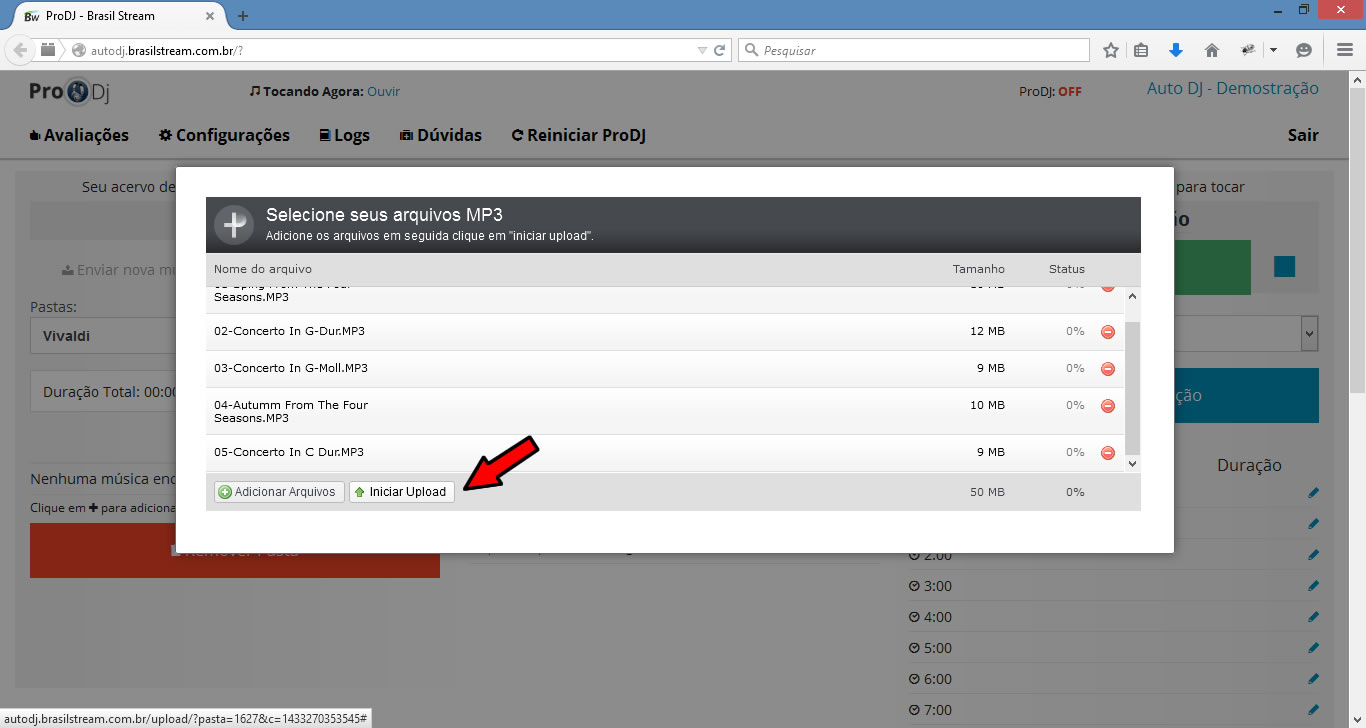Open a new browser tab
The image size is (1366, 728).
(243, 16)
